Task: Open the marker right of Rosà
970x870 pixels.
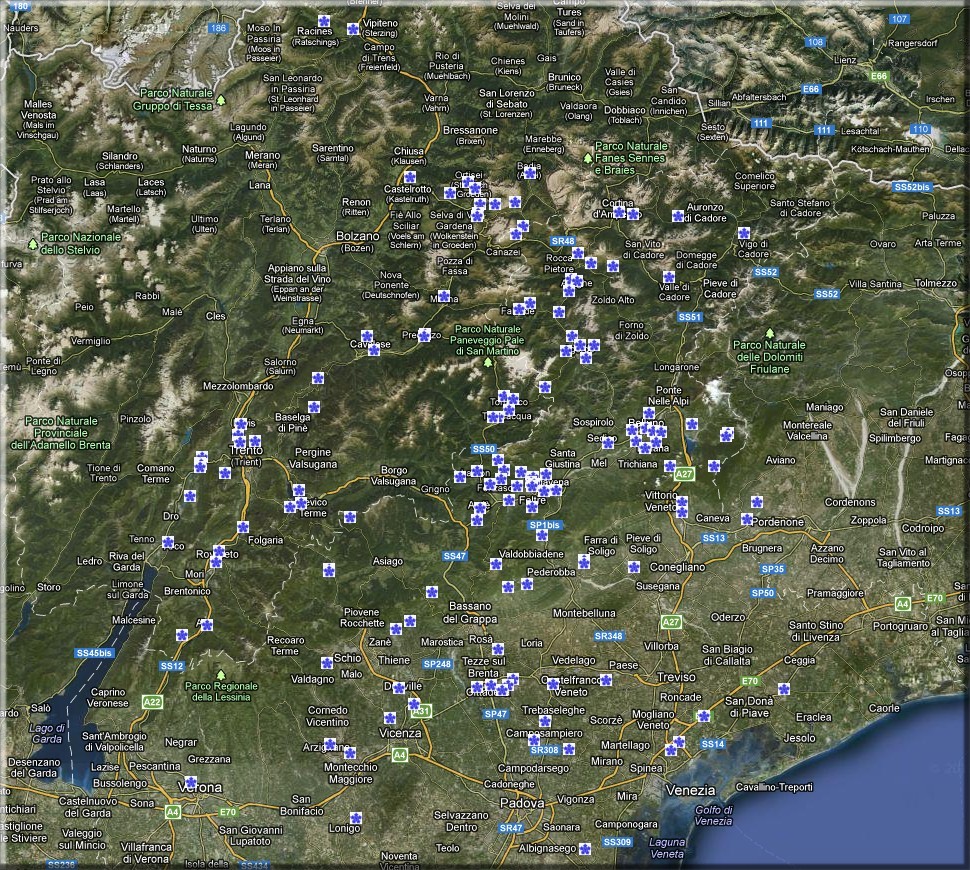Action: [498, 648]
